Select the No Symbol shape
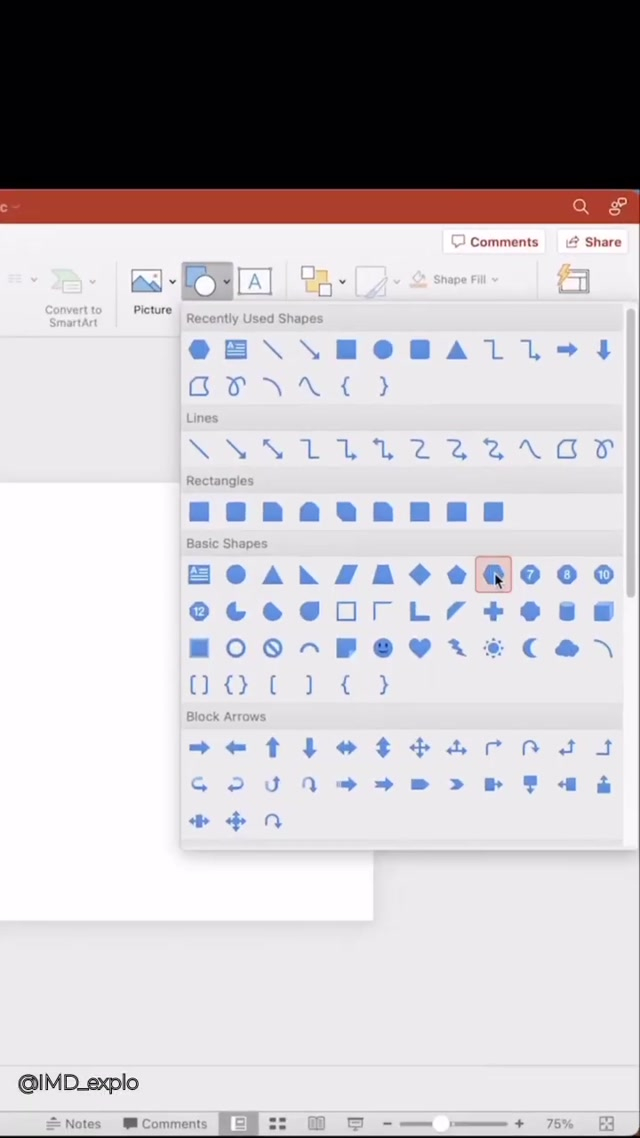Screen dimensions: 640x1138 pos(272,648)
